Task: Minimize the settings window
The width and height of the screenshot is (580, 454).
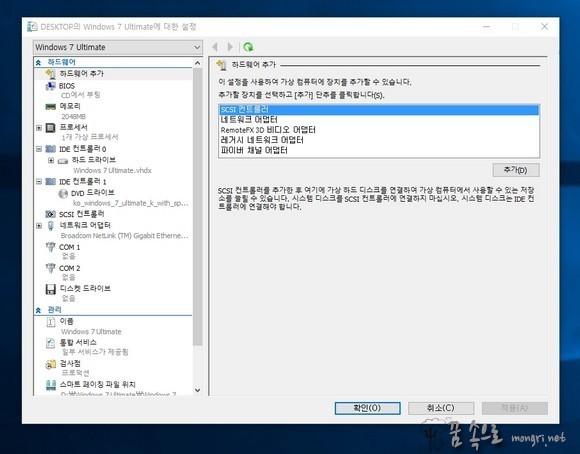Action: pyautogui.click(x=486, y=27)
